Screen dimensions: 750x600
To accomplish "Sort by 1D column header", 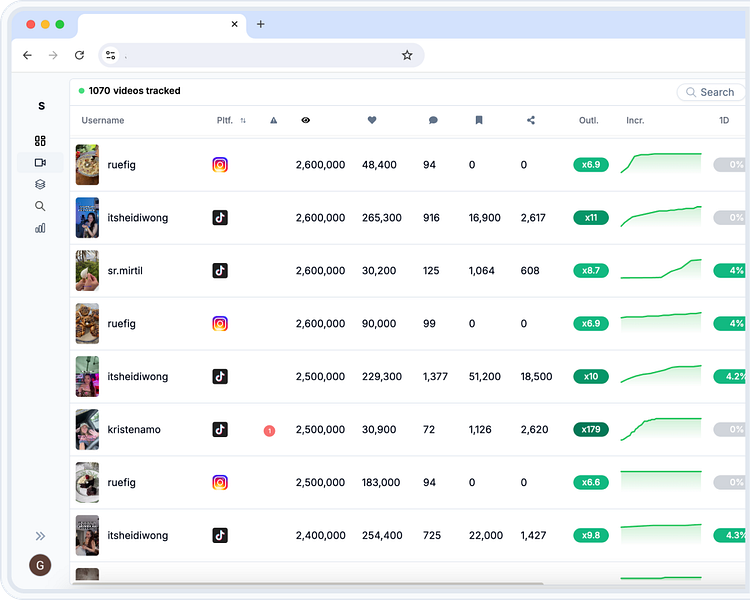I will pyautogui.click(x=724, y=121).
